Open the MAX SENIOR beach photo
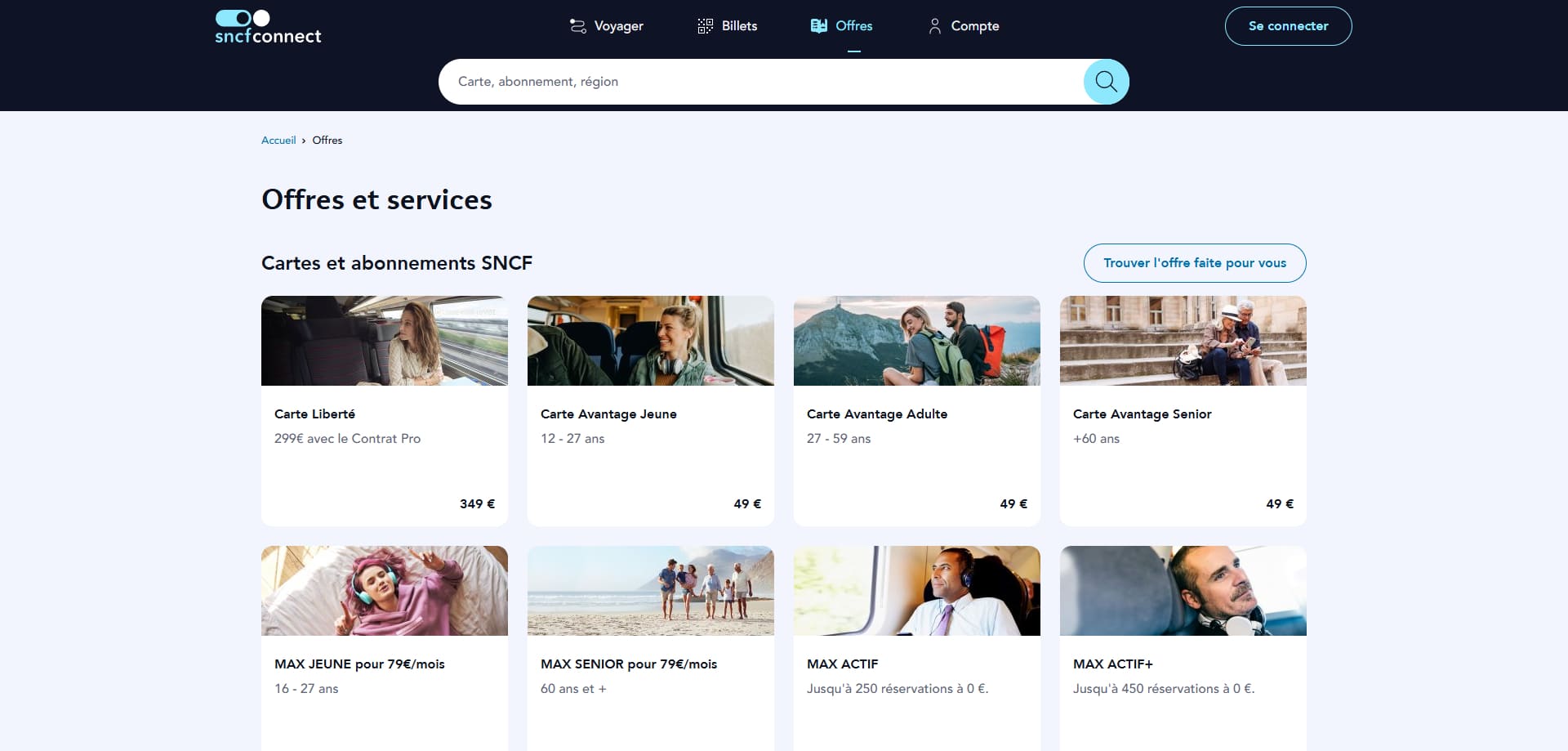1568x751 pixels. [x=651, y=591]
